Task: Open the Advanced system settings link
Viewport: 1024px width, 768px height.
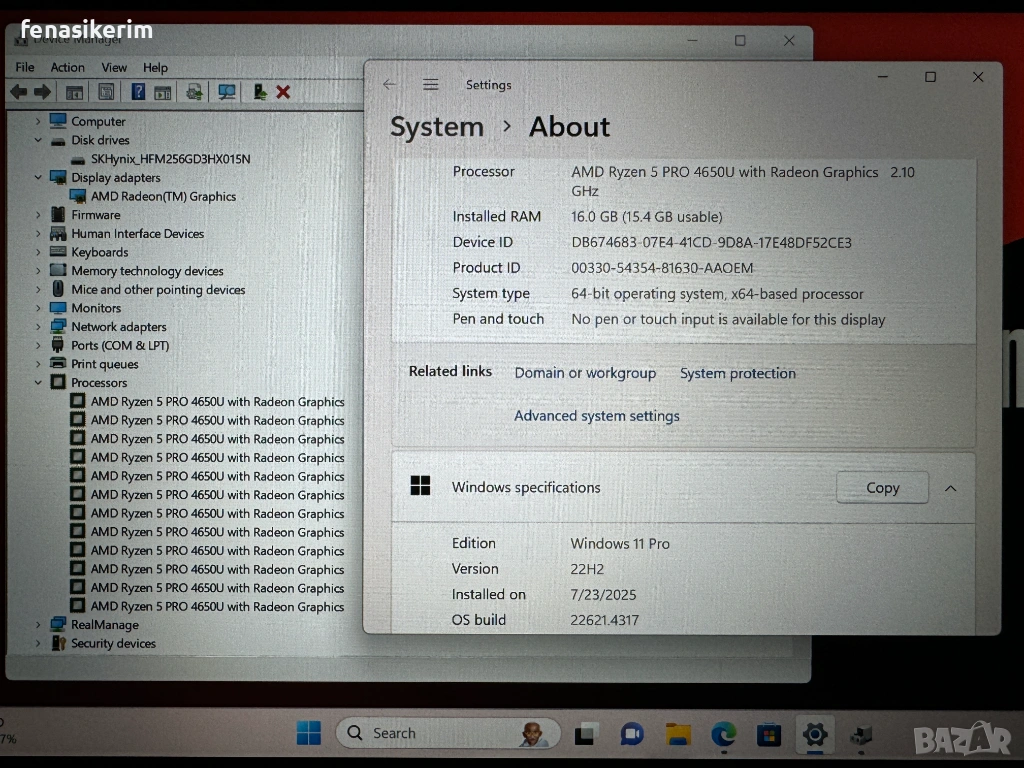Action: coord(596,416)
